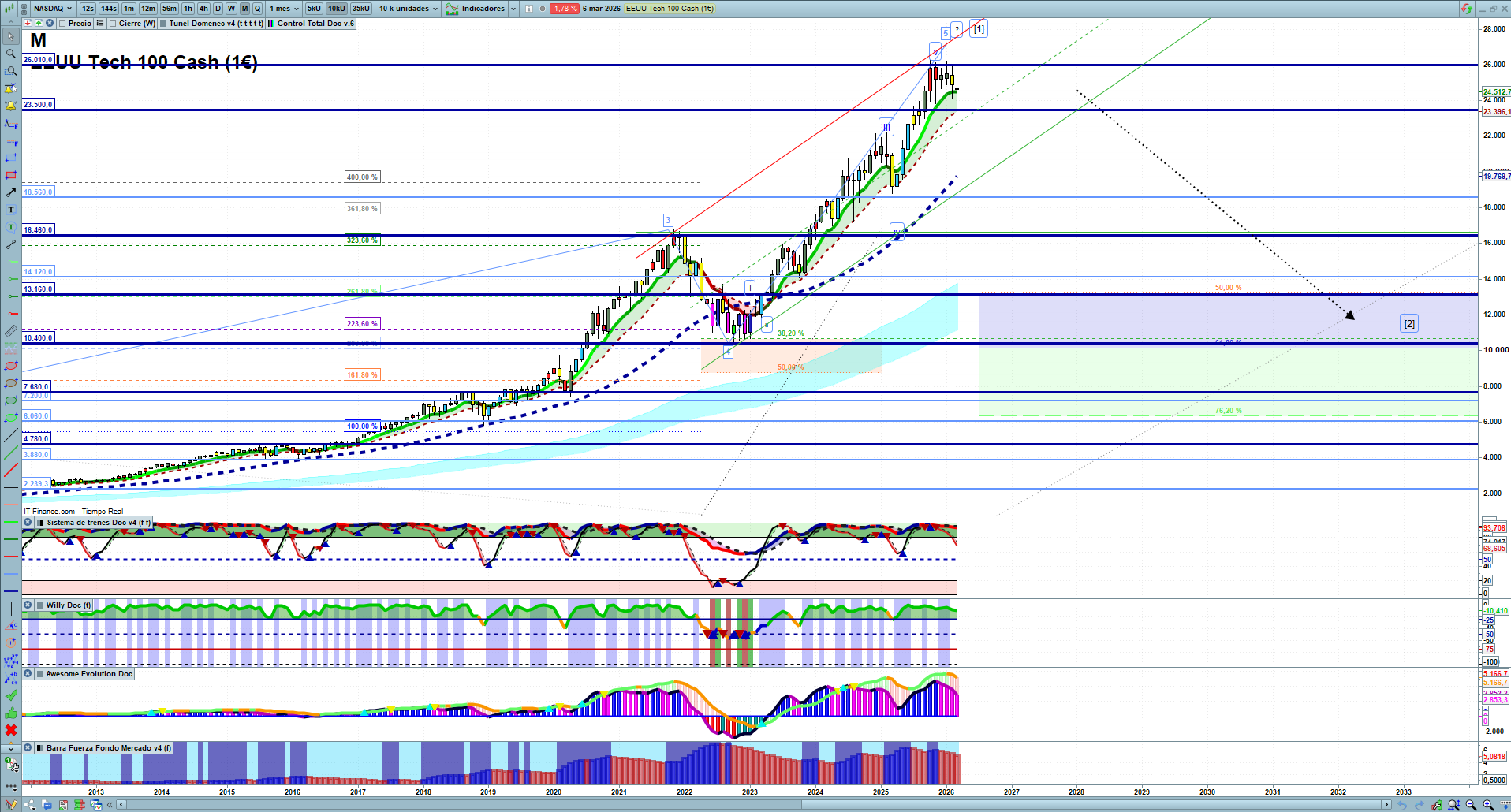Screen dimensions: 1511x812
Task: Open Control Total Doc v.6 indicator settings
Action: pos(311,24)
